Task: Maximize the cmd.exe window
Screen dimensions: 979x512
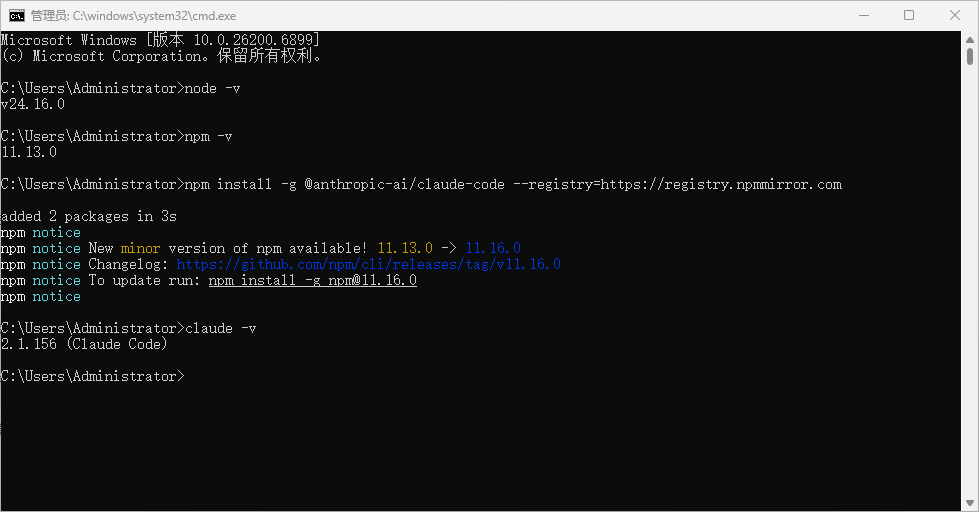Action: (x=909, y=16)
